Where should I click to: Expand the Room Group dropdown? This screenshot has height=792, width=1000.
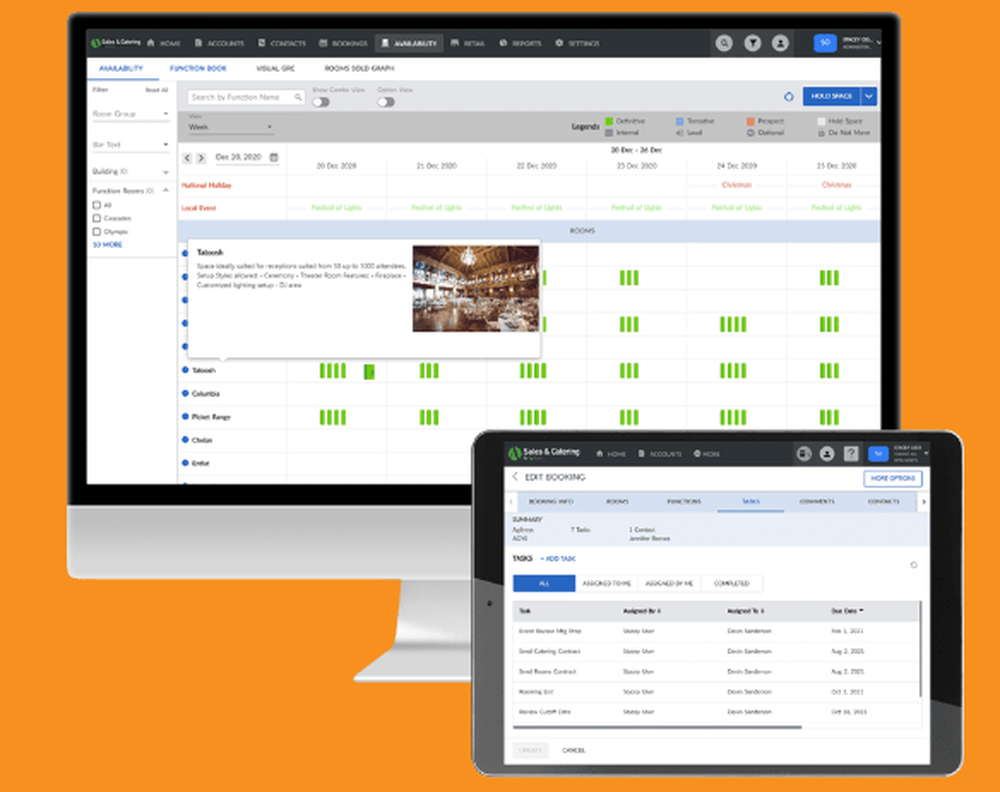point(166,113)
